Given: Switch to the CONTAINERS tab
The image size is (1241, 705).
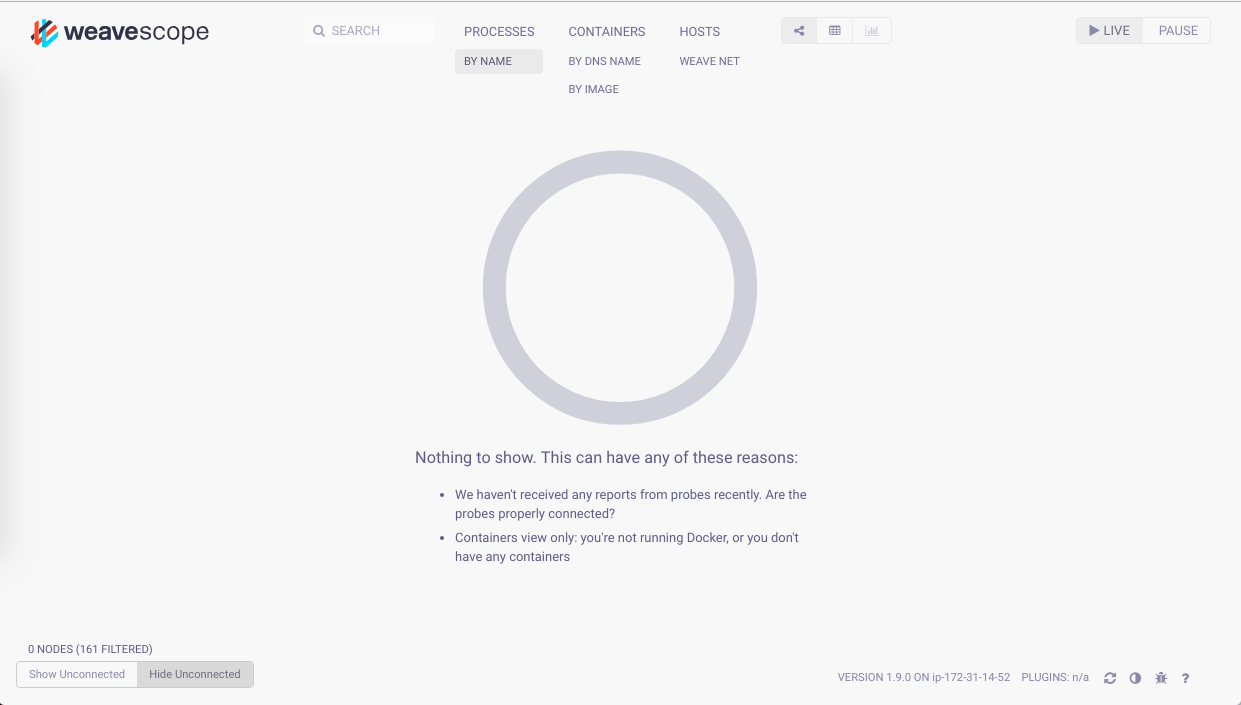Looking at the screenshot, I should 606,31.
